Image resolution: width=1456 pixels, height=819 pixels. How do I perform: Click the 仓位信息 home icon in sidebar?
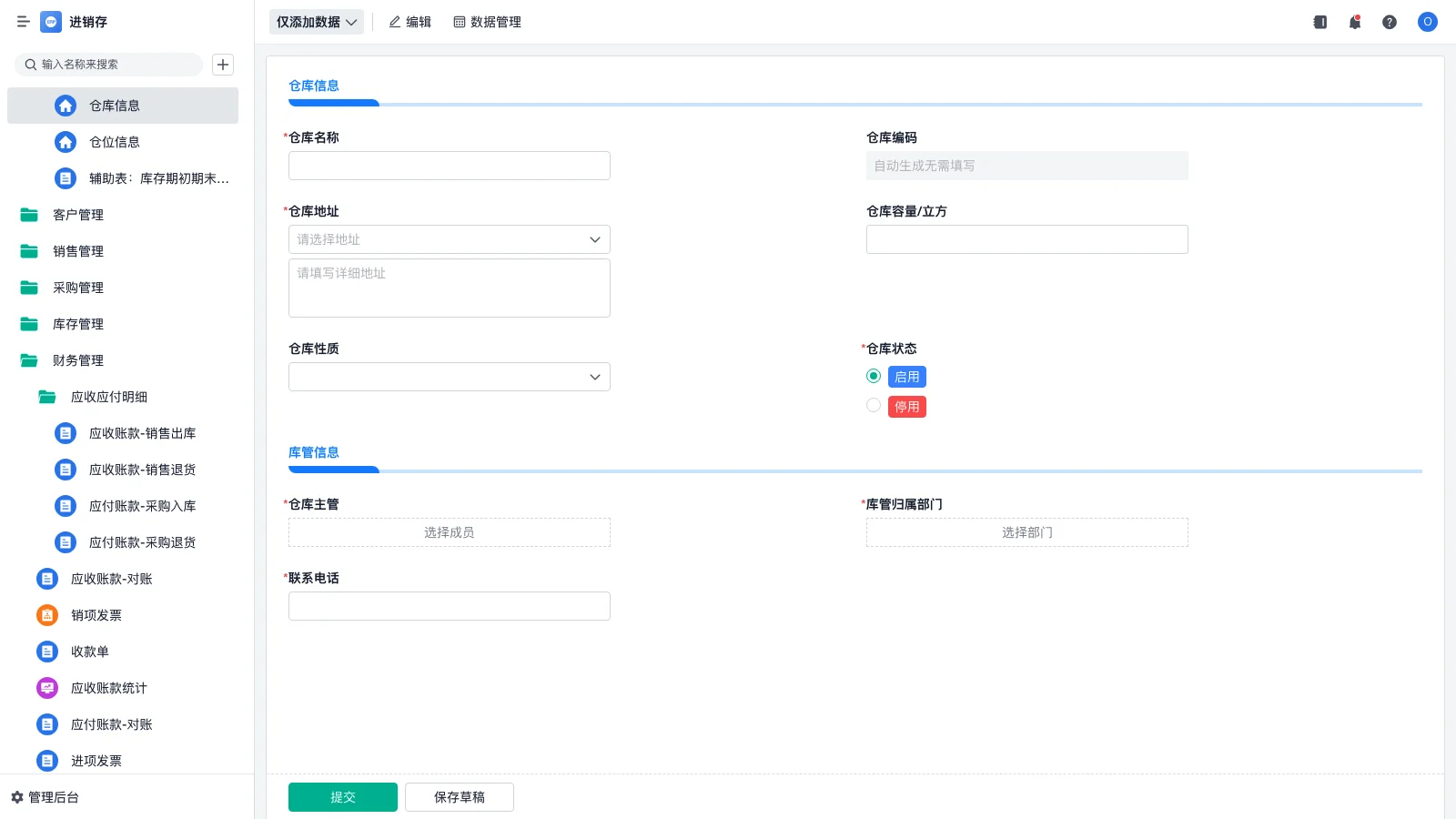(x=66, y=142)
